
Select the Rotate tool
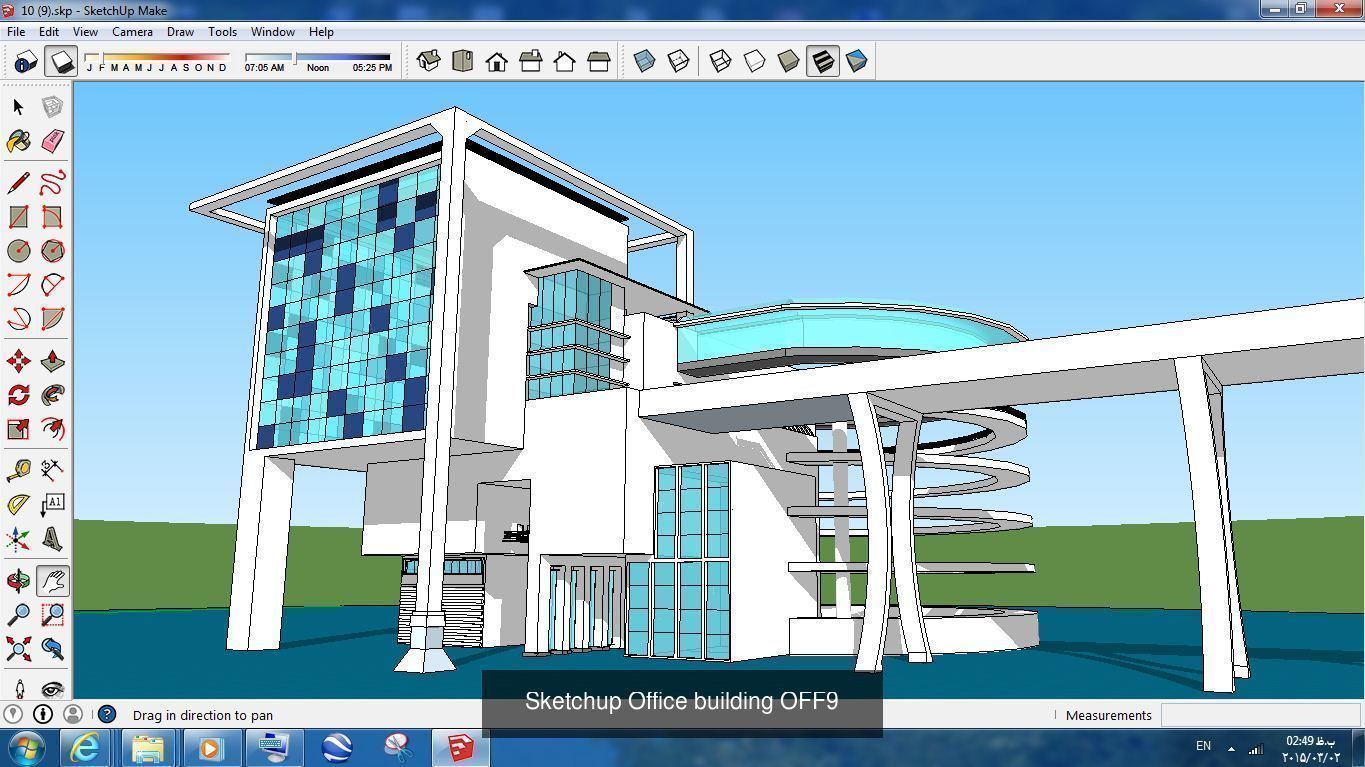click(x=18, y=395)
